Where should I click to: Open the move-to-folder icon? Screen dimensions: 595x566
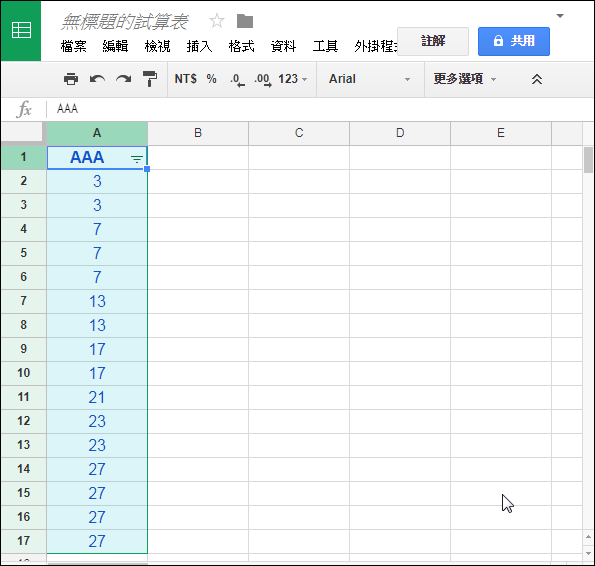click(x=245, y=21)
